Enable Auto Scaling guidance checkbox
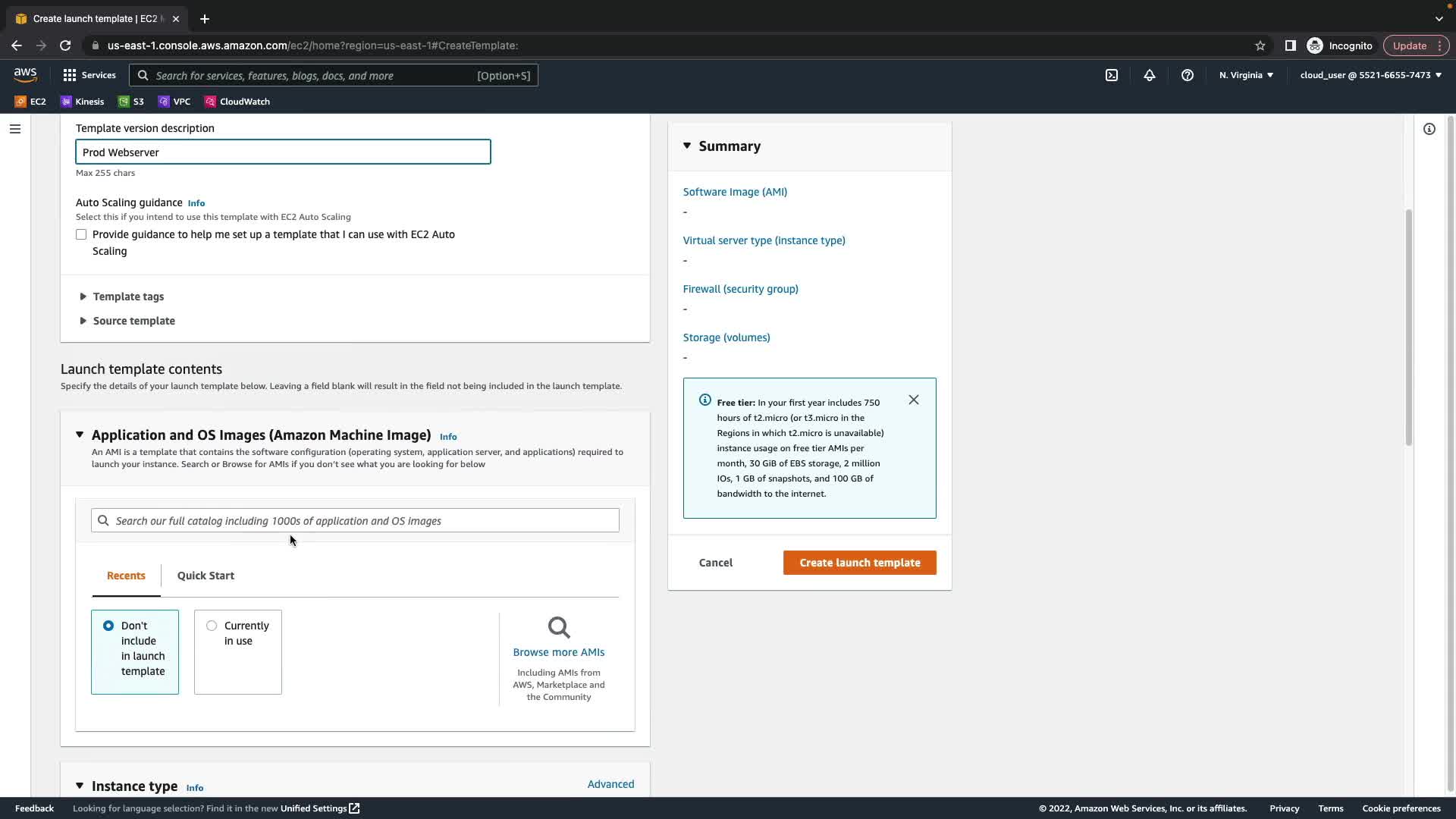 81,234
